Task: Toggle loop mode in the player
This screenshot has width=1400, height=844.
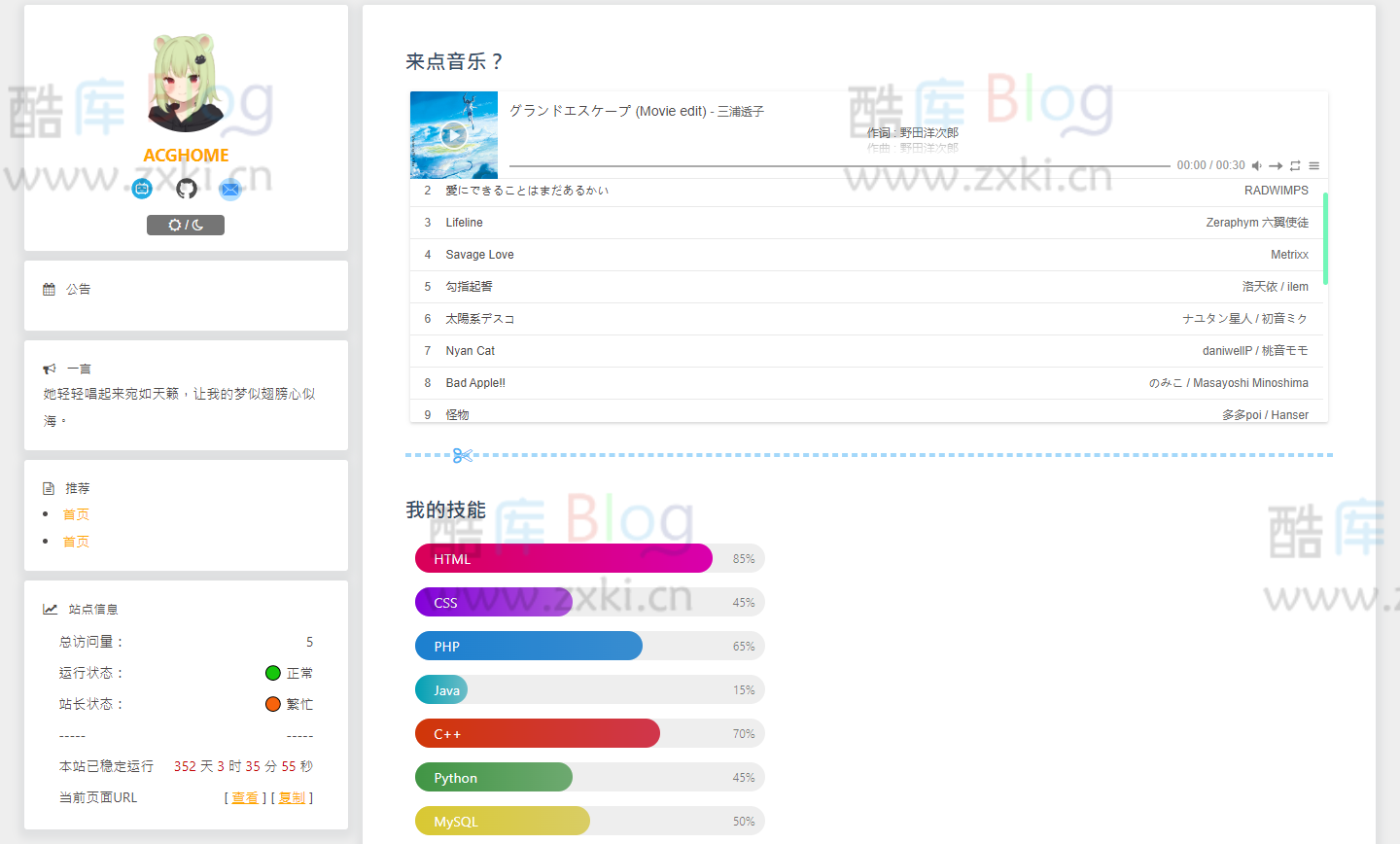Action: point(1295,165)
